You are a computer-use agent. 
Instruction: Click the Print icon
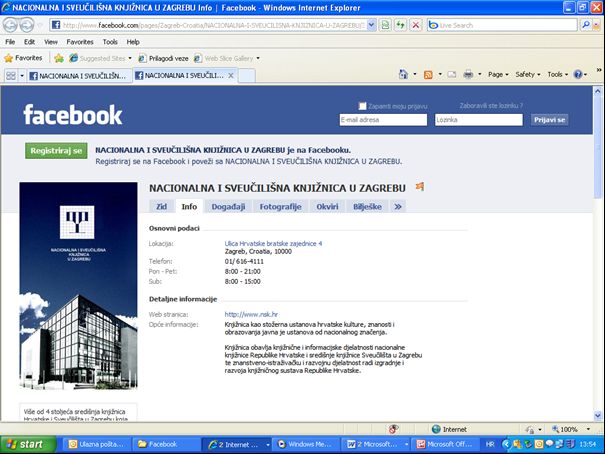click(x=468, y=74)
